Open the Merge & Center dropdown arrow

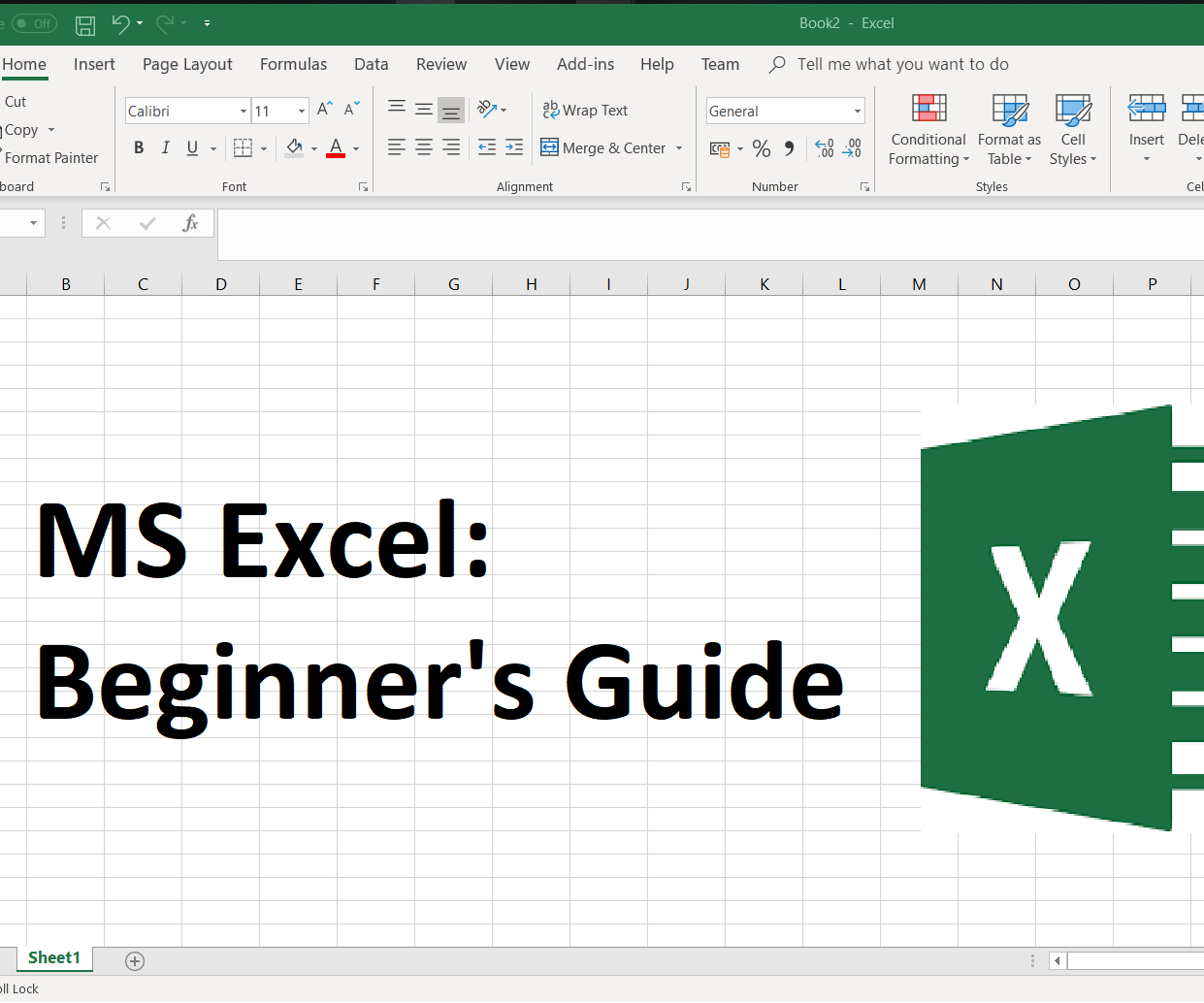[x=679, y=148]
